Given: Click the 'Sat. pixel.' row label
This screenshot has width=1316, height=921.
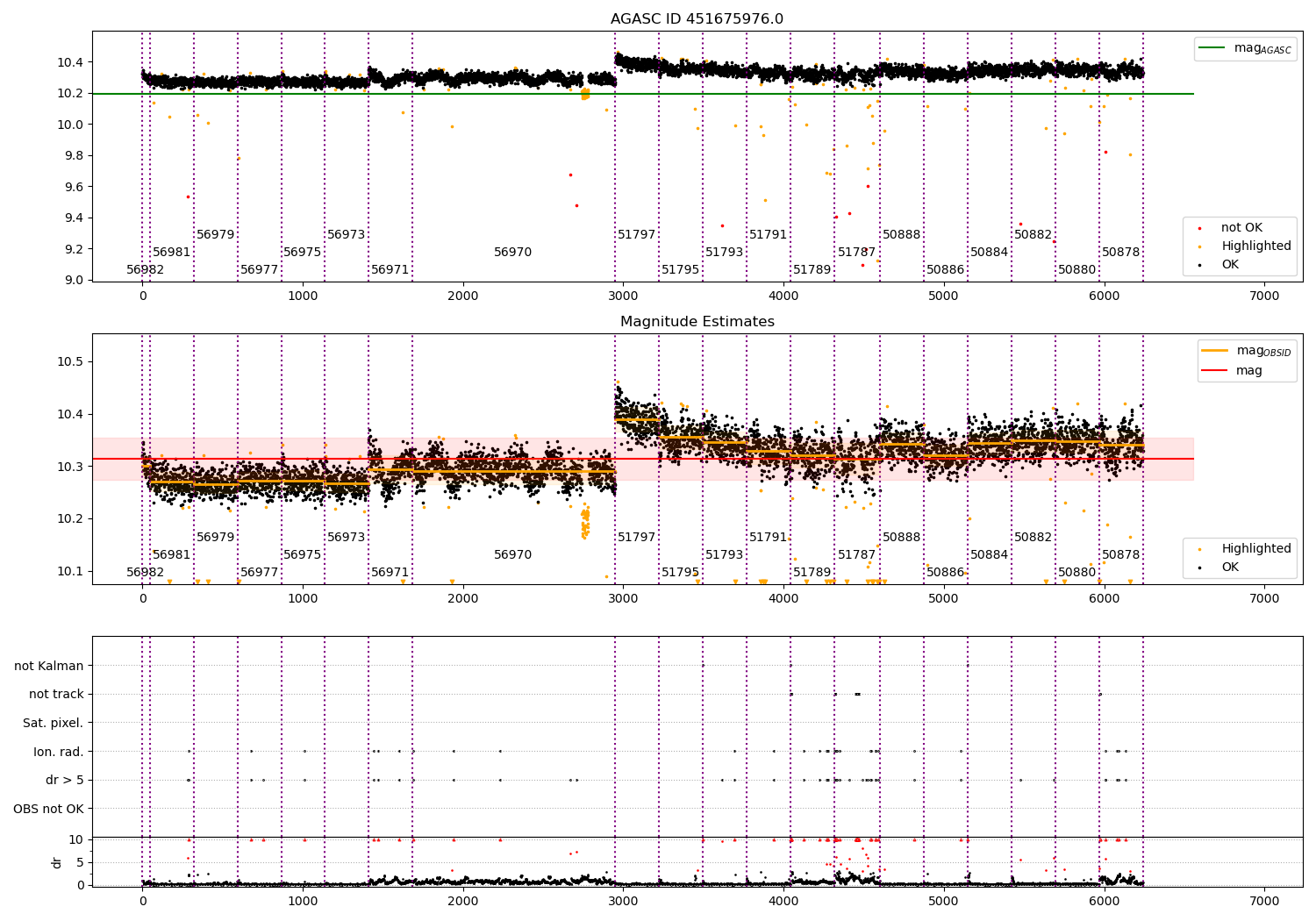Looking at the screenshot, I should 54,723.
